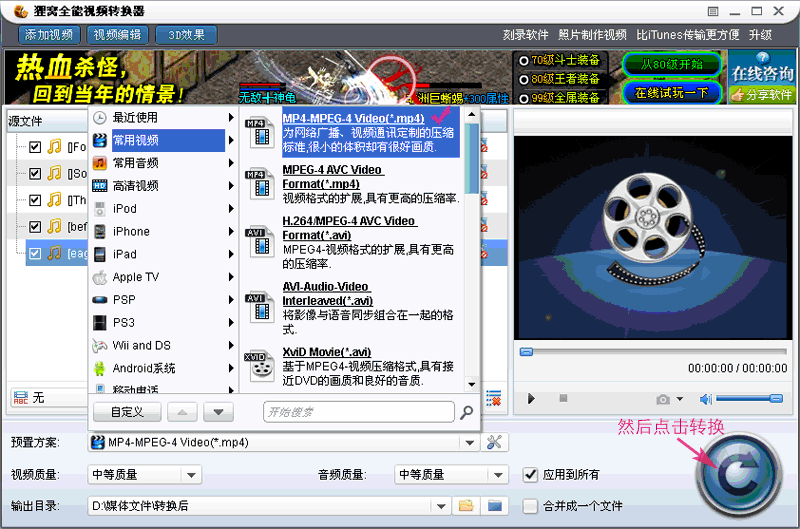Click the 开始搜索 search field
The height and width of the screenshot is (529, 800).
pos(359,412)
